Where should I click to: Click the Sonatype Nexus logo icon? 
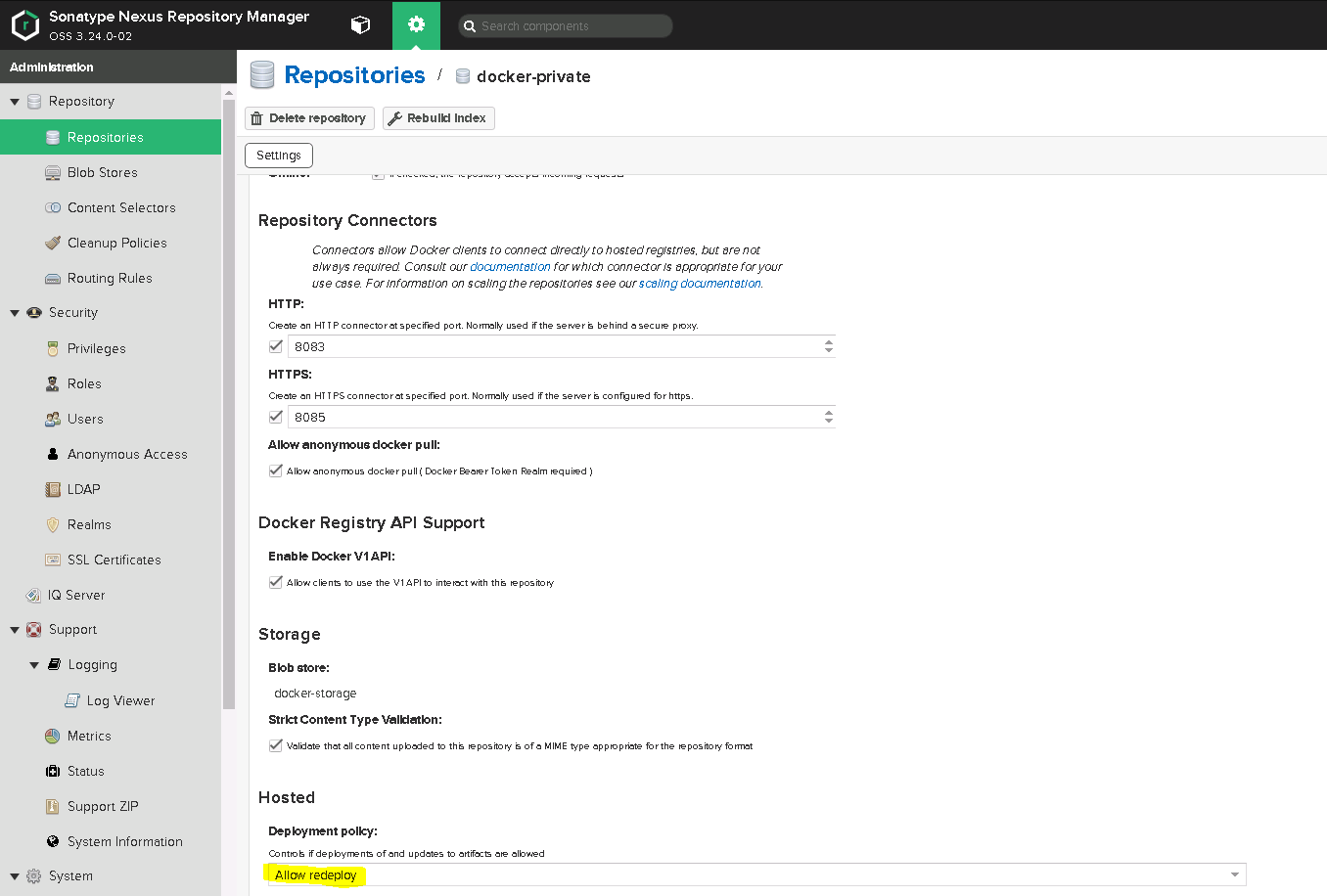click(24, 25)
